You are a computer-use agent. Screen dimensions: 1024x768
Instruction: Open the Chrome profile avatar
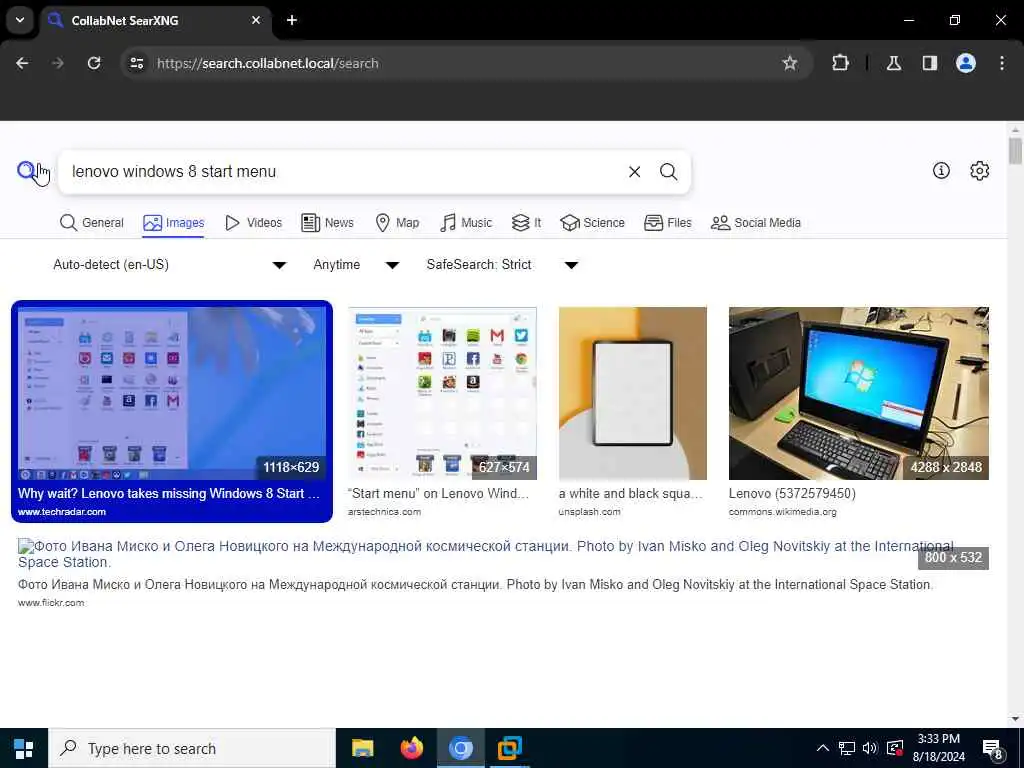pyautogui.click(x=966, y=63)
